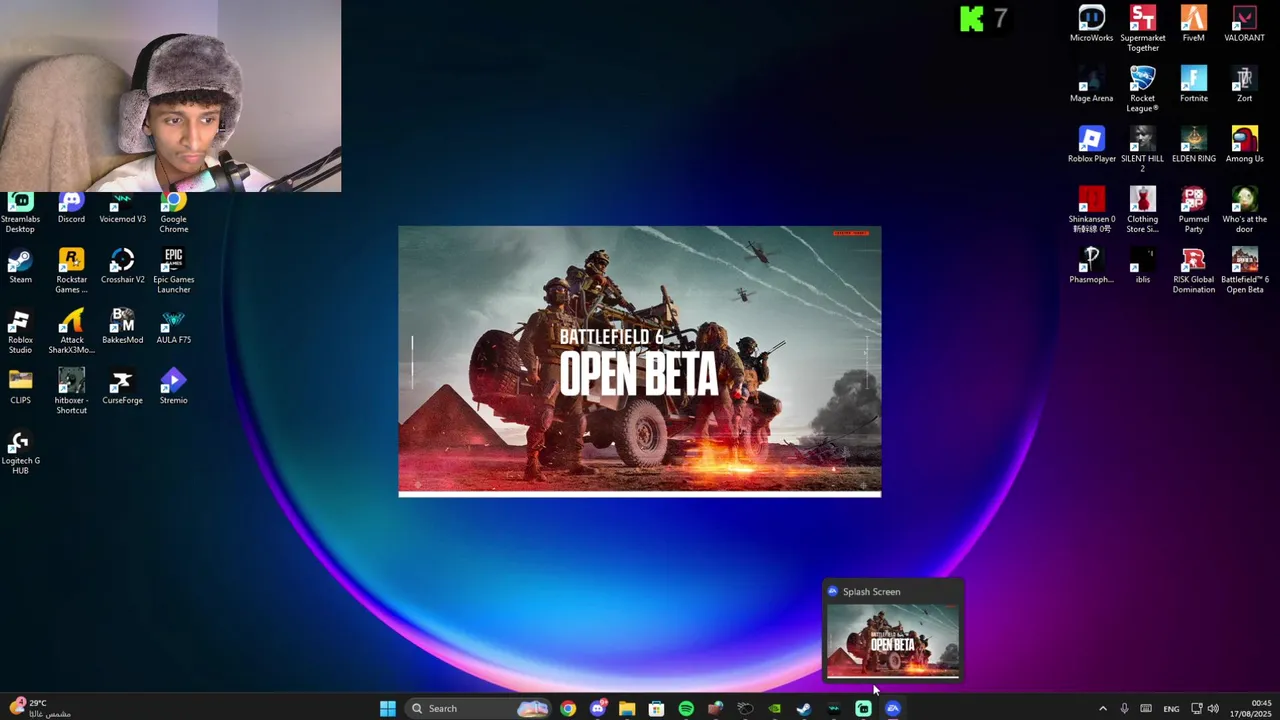Open the Supermarket Together game shortcut
Screen dimensions: 1280x720
coord(1142,29)
